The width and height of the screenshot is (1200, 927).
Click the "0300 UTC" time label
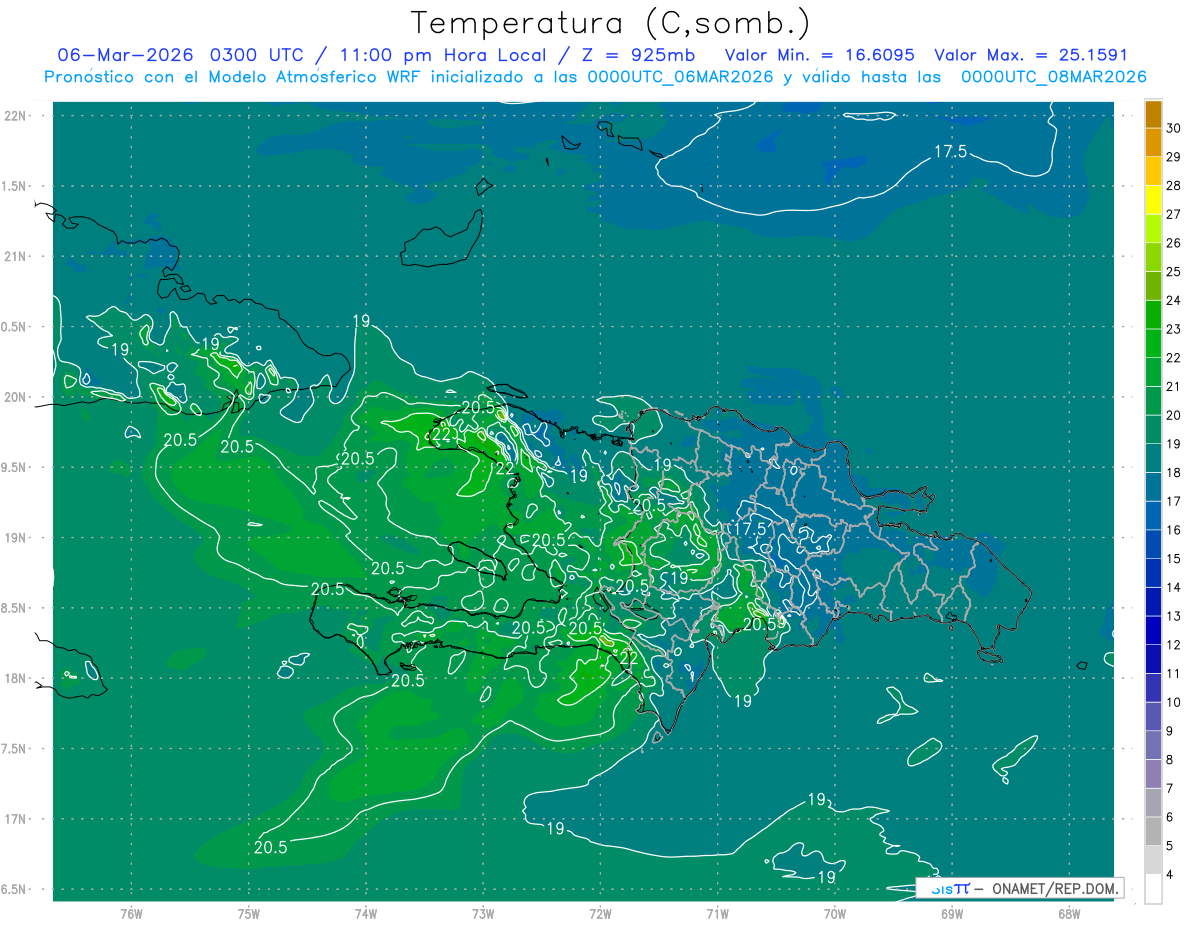[258, 55]
